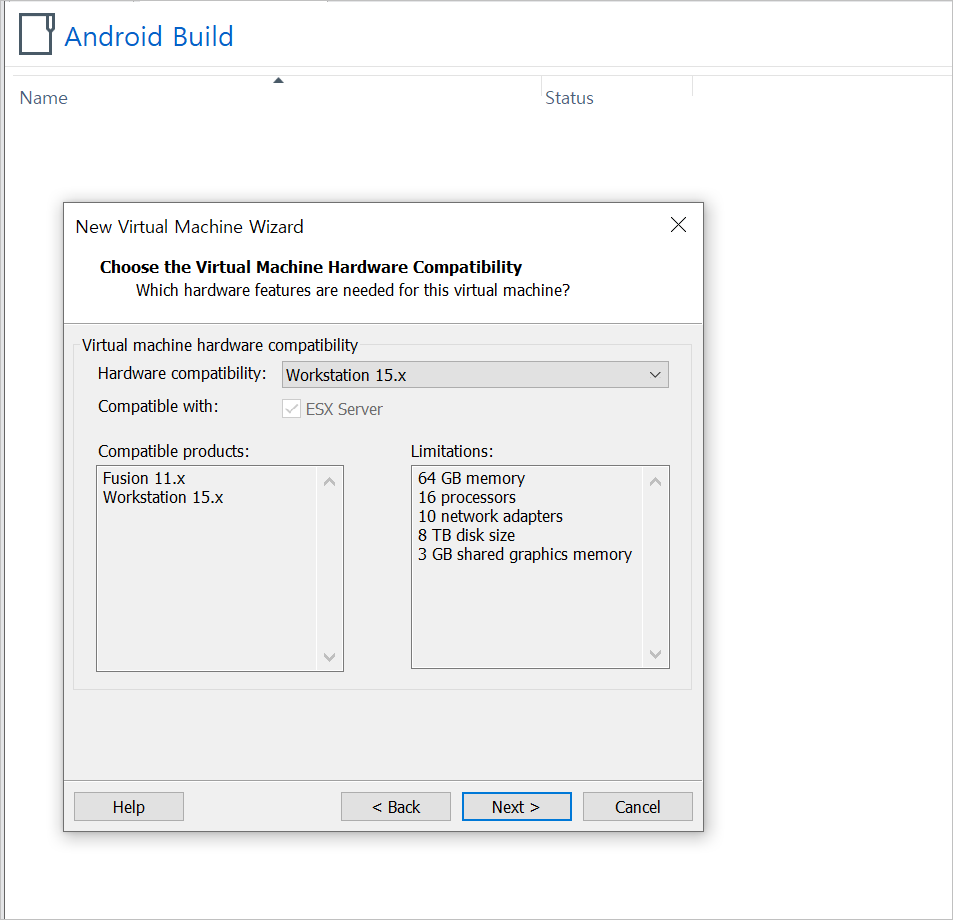Click up arrow of Compatible products scrollbar
The width and height of the screenshot is (953, 920).
tap(329, 482)
